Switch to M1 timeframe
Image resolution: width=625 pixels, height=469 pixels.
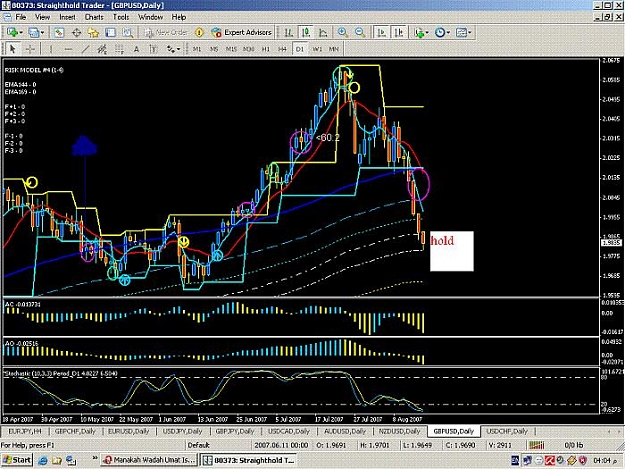(197, 49)
